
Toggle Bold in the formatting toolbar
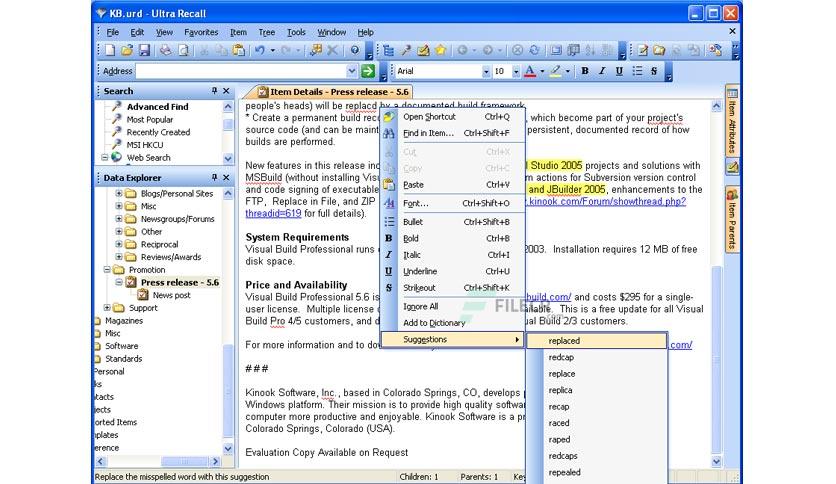(x=585, y=71)
